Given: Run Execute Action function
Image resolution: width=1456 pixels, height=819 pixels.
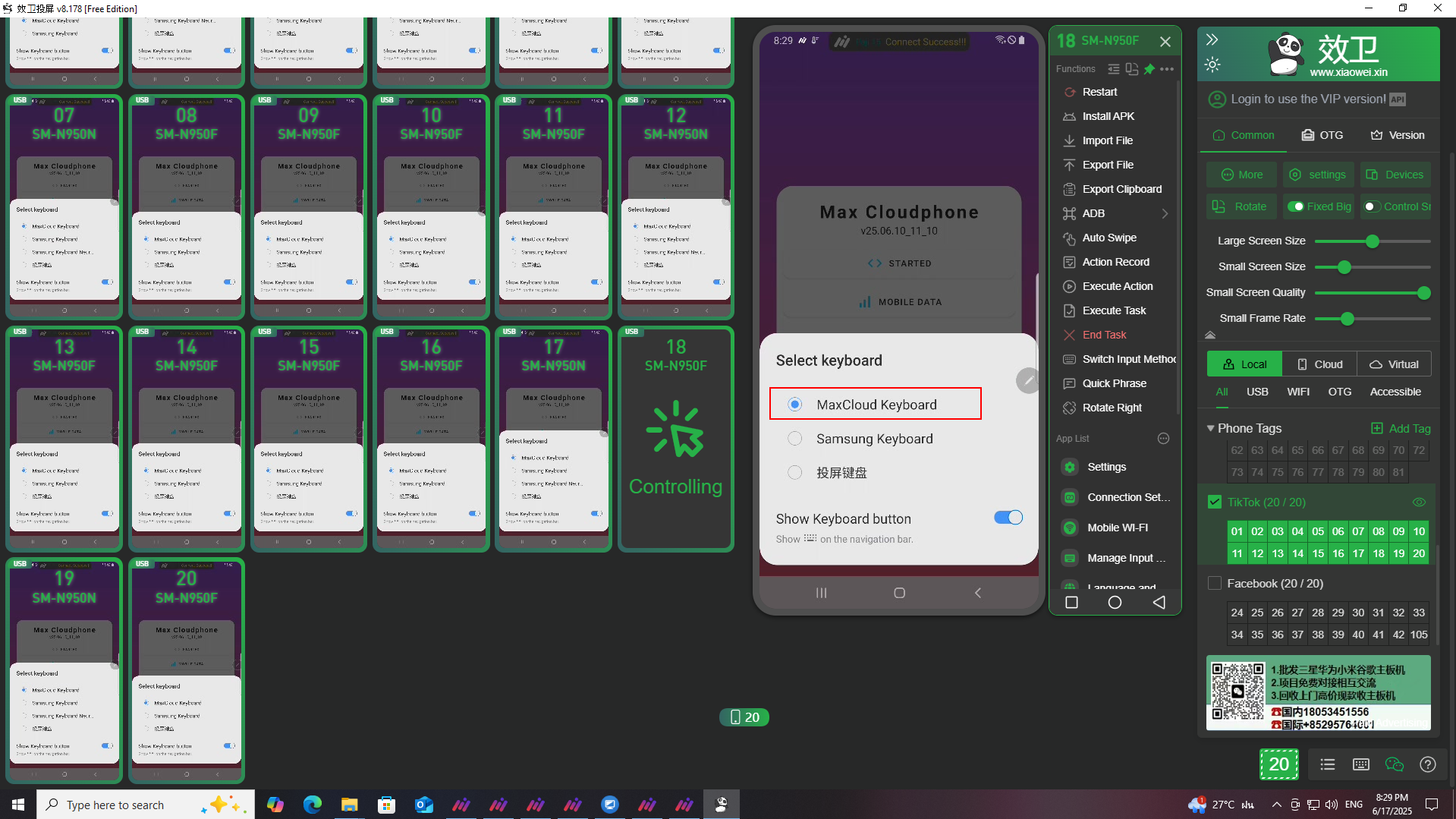Looking at the screenshot, I should point(1117,286).
